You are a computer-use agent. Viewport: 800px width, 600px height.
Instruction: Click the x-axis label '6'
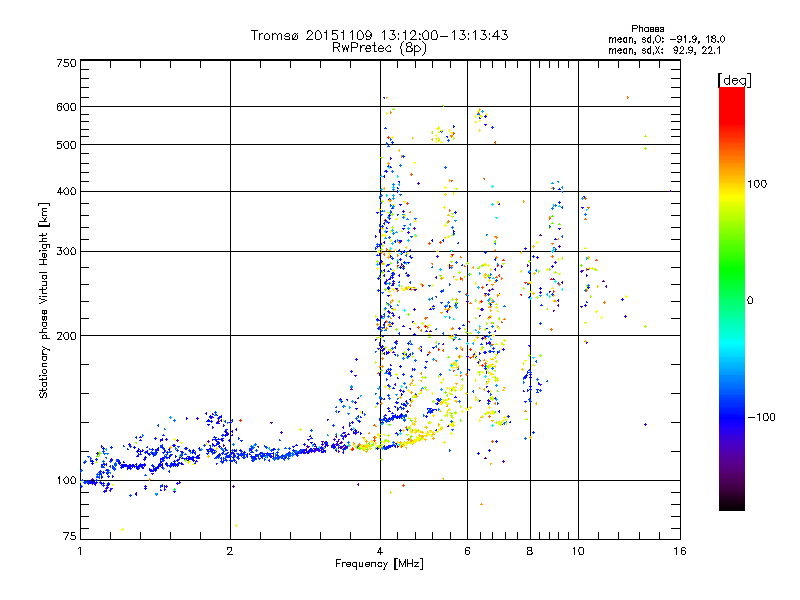pyautogui.click(x=467, y=551)
